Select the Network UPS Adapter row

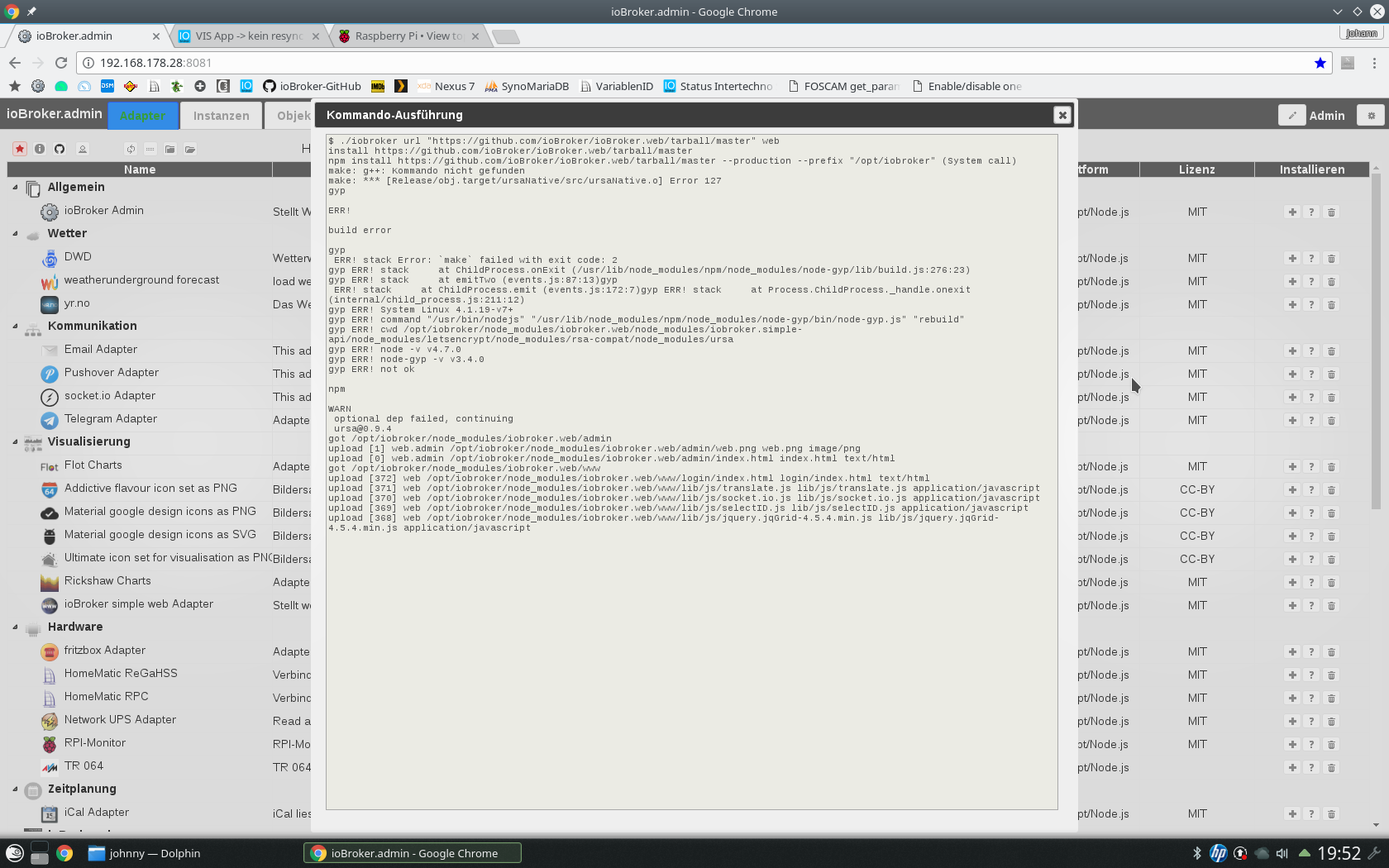coord(120,720)
